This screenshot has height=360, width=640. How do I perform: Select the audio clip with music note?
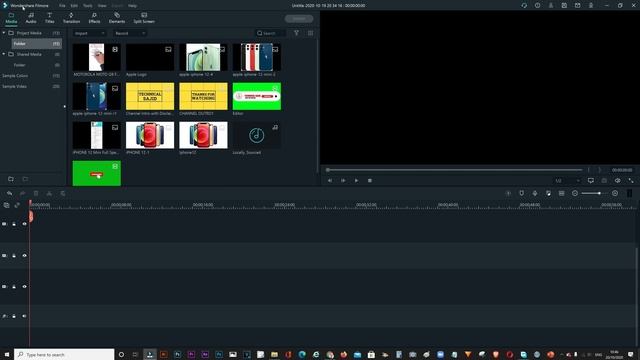(x=256, y=135)
